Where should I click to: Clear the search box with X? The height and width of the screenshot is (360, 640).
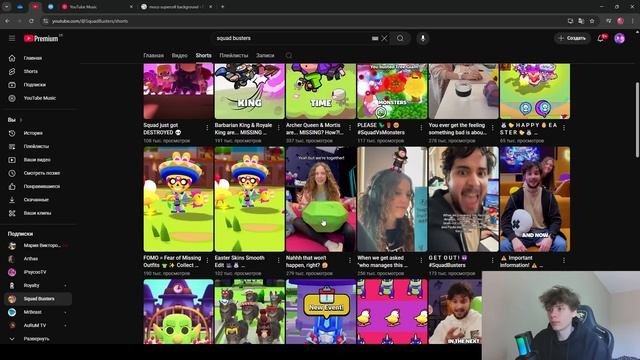point(384,38)
